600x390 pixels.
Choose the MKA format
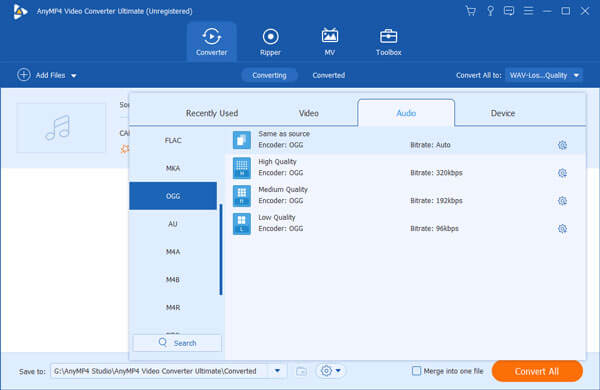tap(173, 168)
